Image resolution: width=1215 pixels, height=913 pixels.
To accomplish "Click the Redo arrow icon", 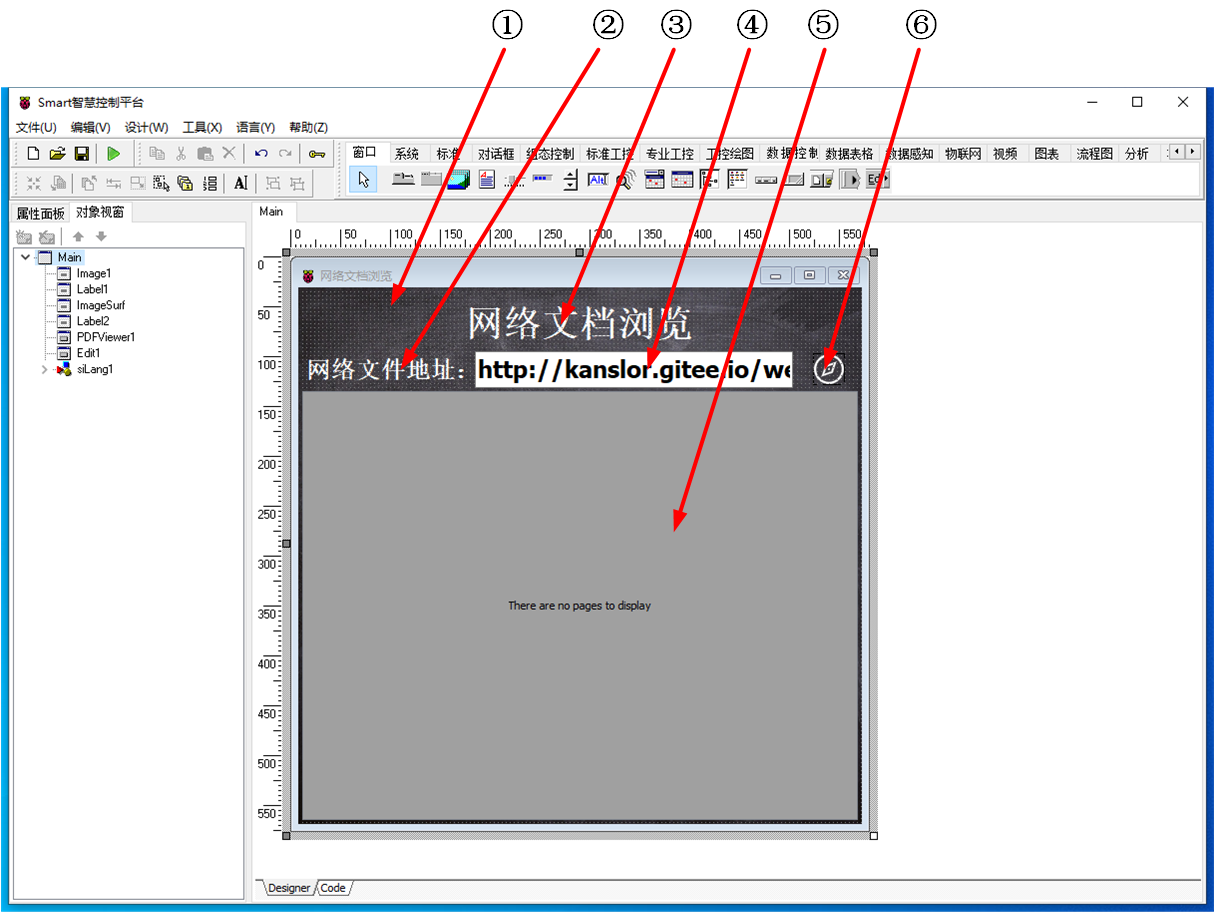I will point(285,154).
